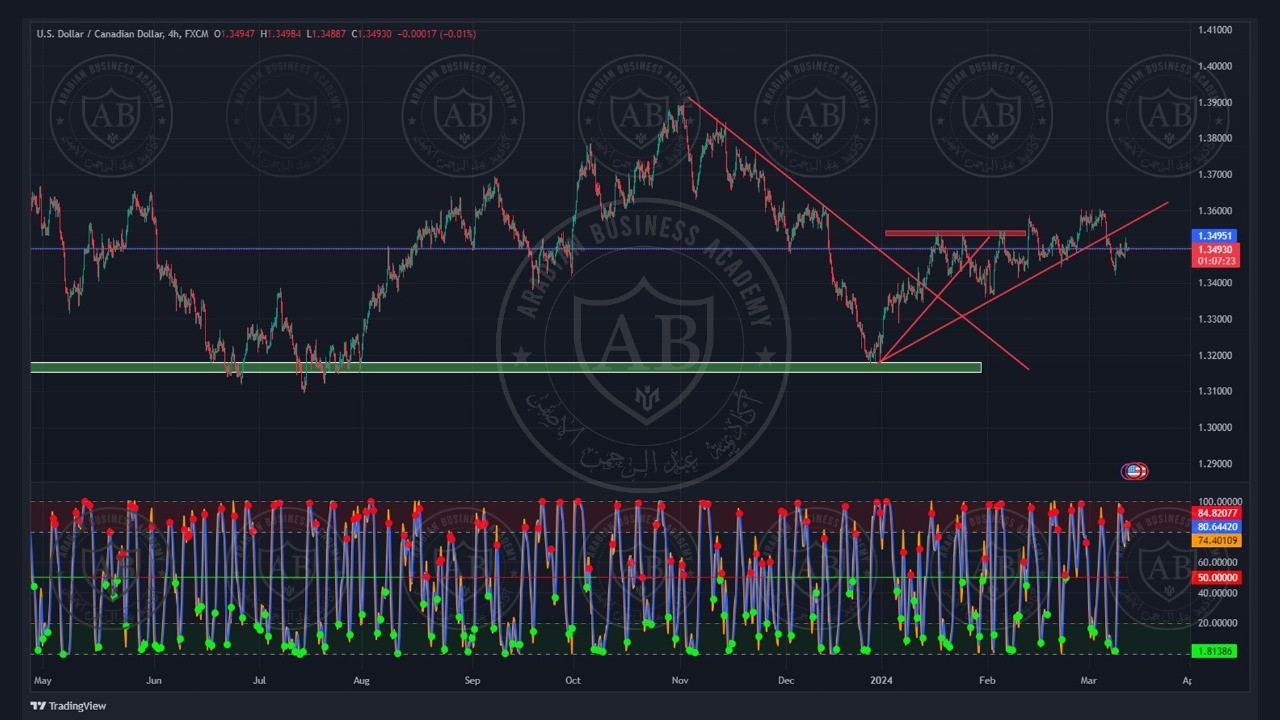Click the price change −0.00017 (−0.01%)
The width and height of the screenshot is (1280, 720).
click(x=436, y=34)
